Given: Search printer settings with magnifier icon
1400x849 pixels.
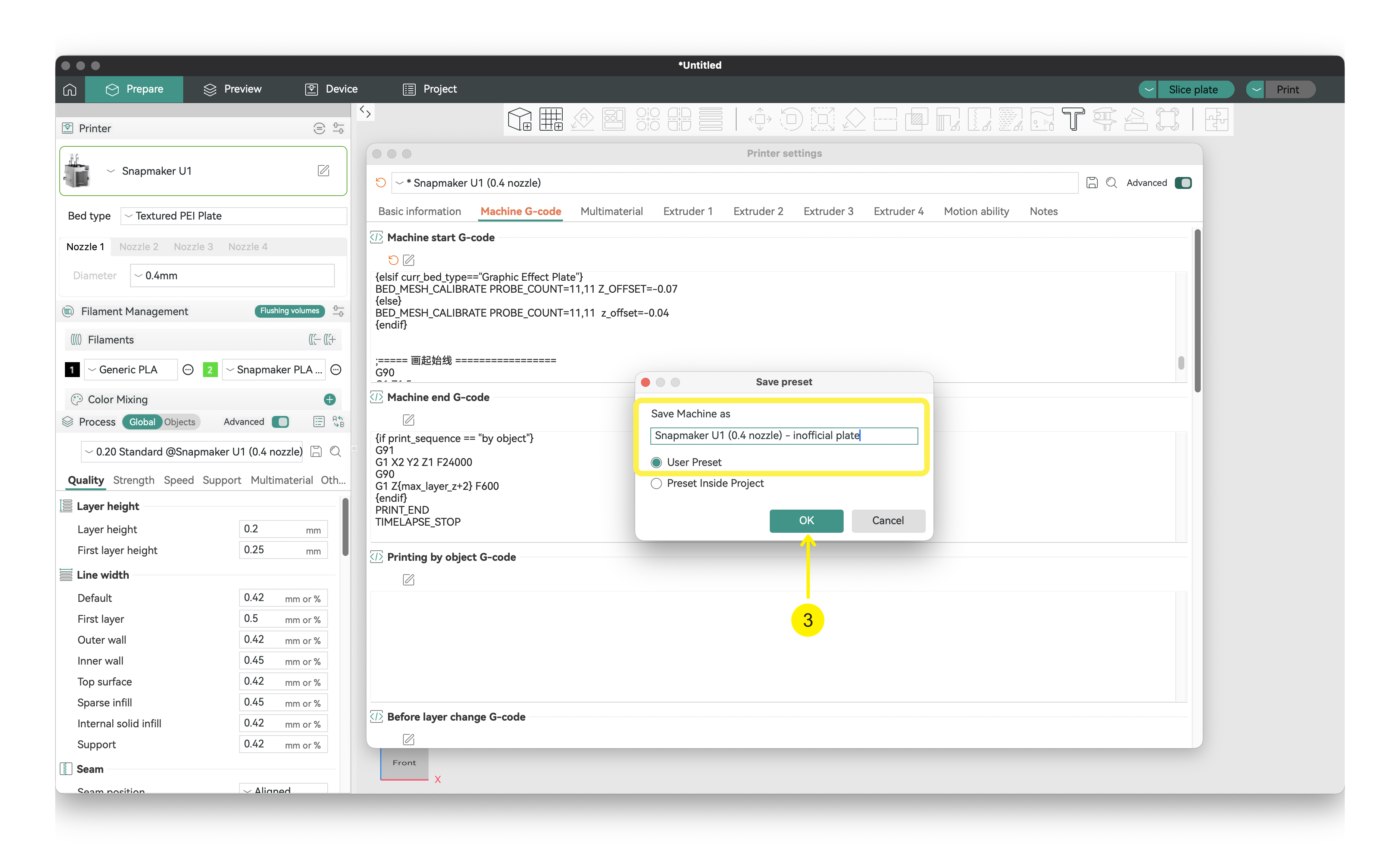Looking at the screenshot, I should 1112,183.
